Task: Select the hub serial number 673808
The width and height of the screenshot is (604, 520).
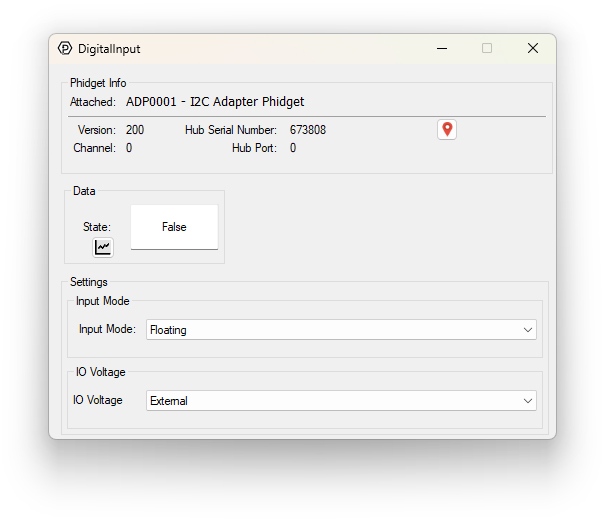Action: (308, 130)
